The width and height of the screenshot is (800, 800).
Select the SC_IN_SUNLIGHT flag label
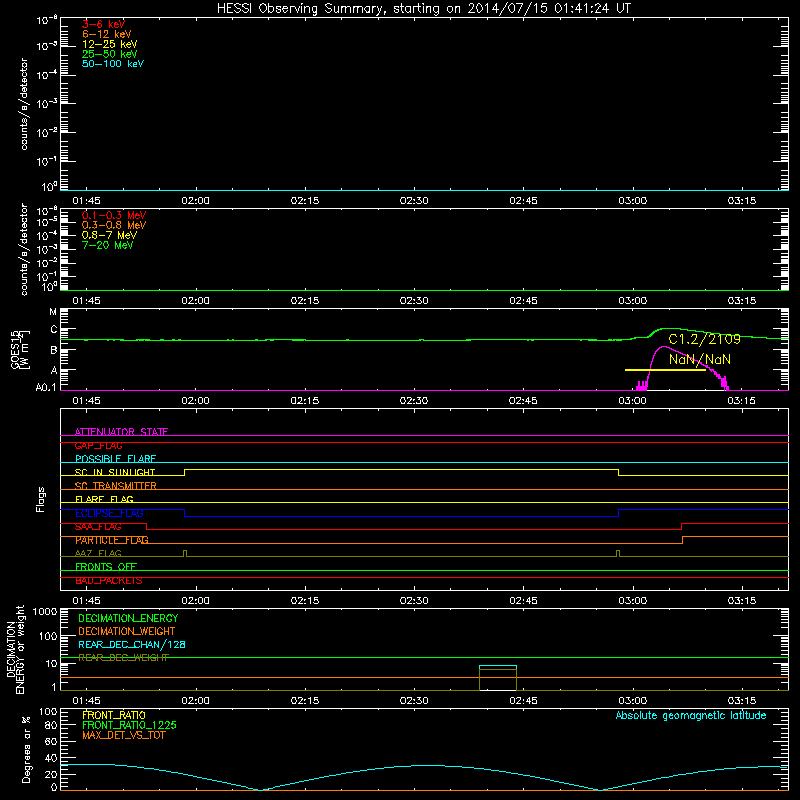click(x=115, y=472)
